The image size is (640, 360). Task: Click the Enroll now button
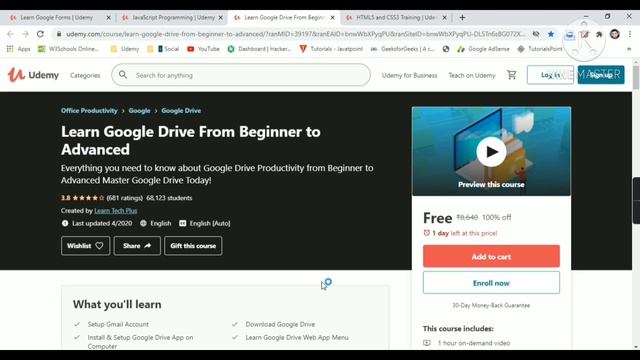pyautogui.click(x=491, y=283)
